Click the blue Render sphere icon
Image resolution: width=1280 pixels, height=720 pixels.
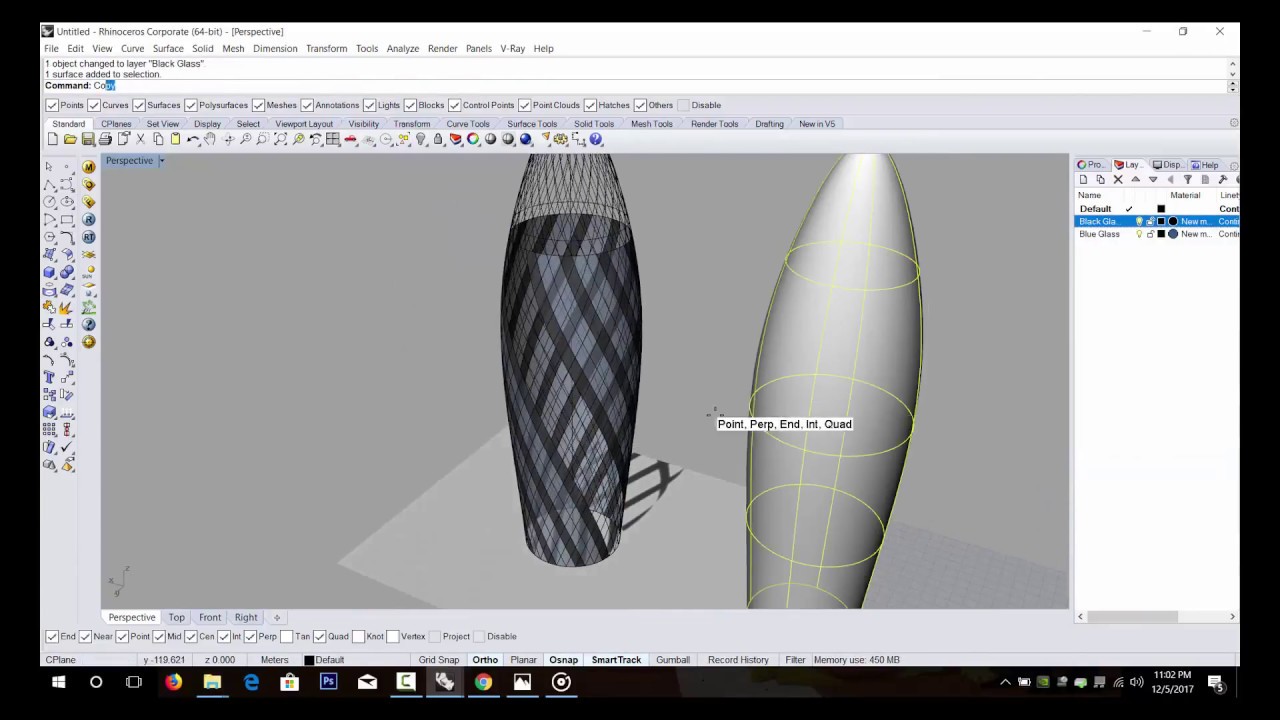[526, 140]
